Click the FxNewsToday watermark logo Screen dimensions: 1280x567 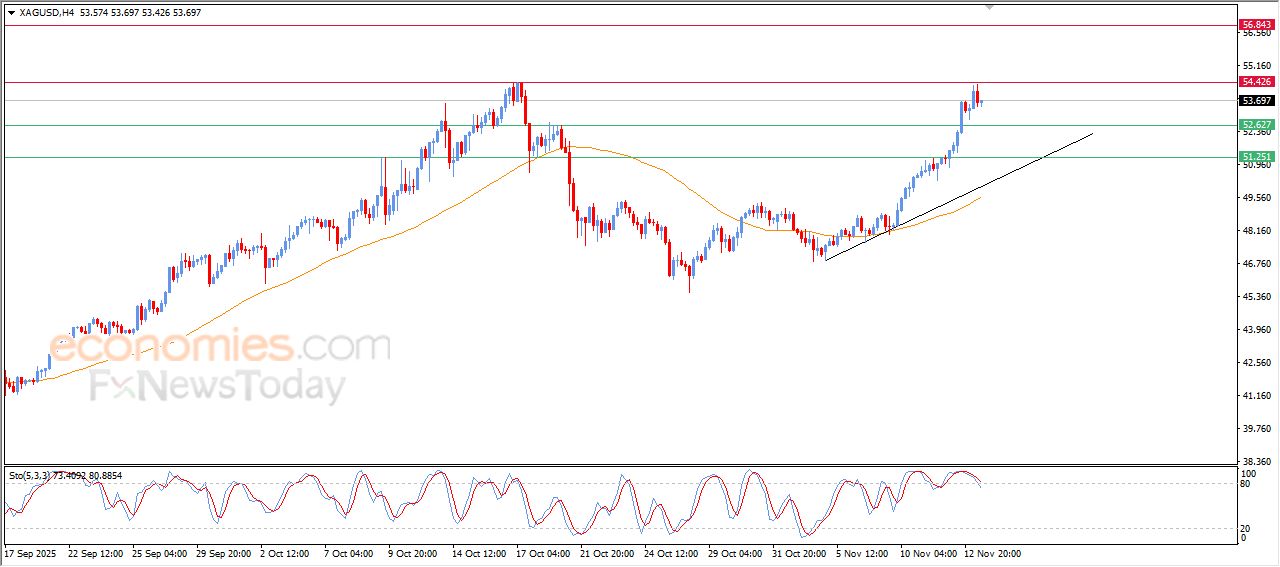pos(218,387)
